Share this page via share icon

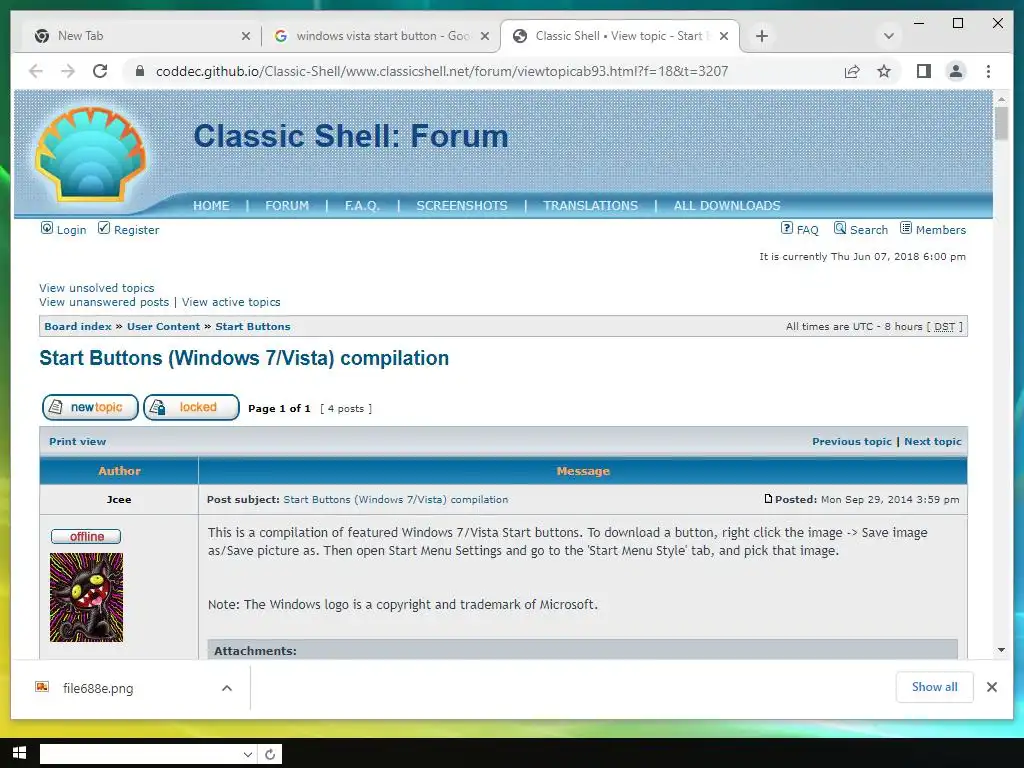click(852, 71)
